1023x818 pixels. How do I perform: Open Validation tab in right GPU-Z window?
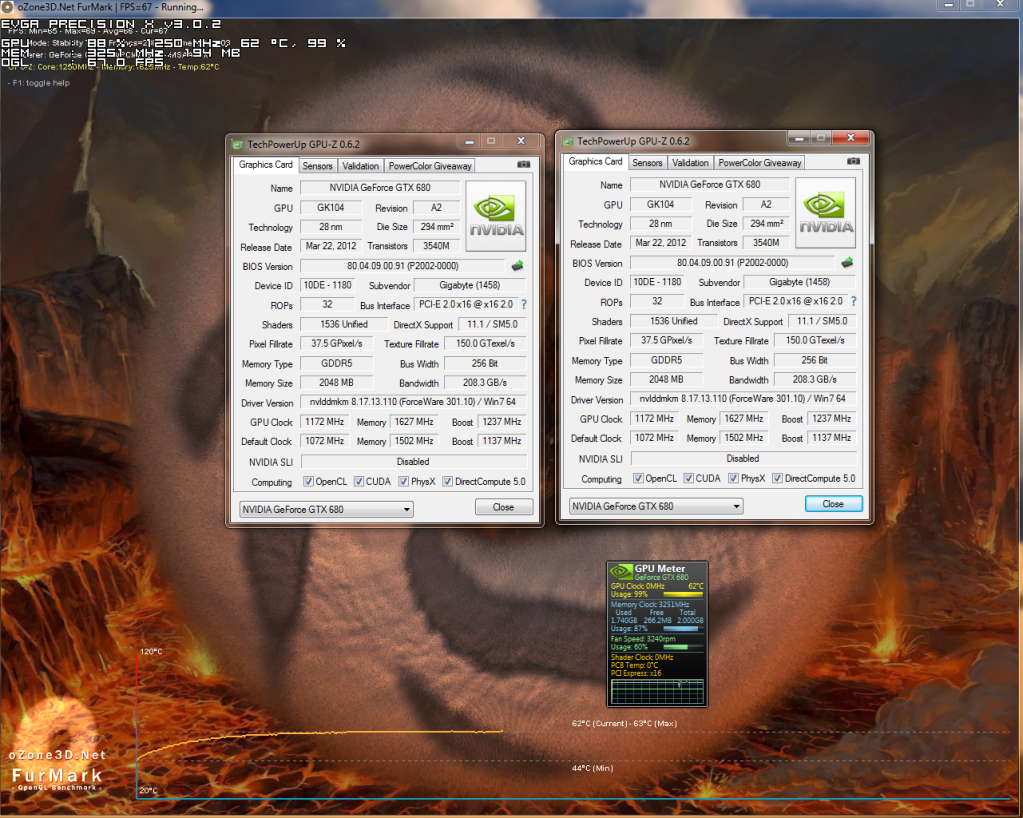tap(690, 162)
